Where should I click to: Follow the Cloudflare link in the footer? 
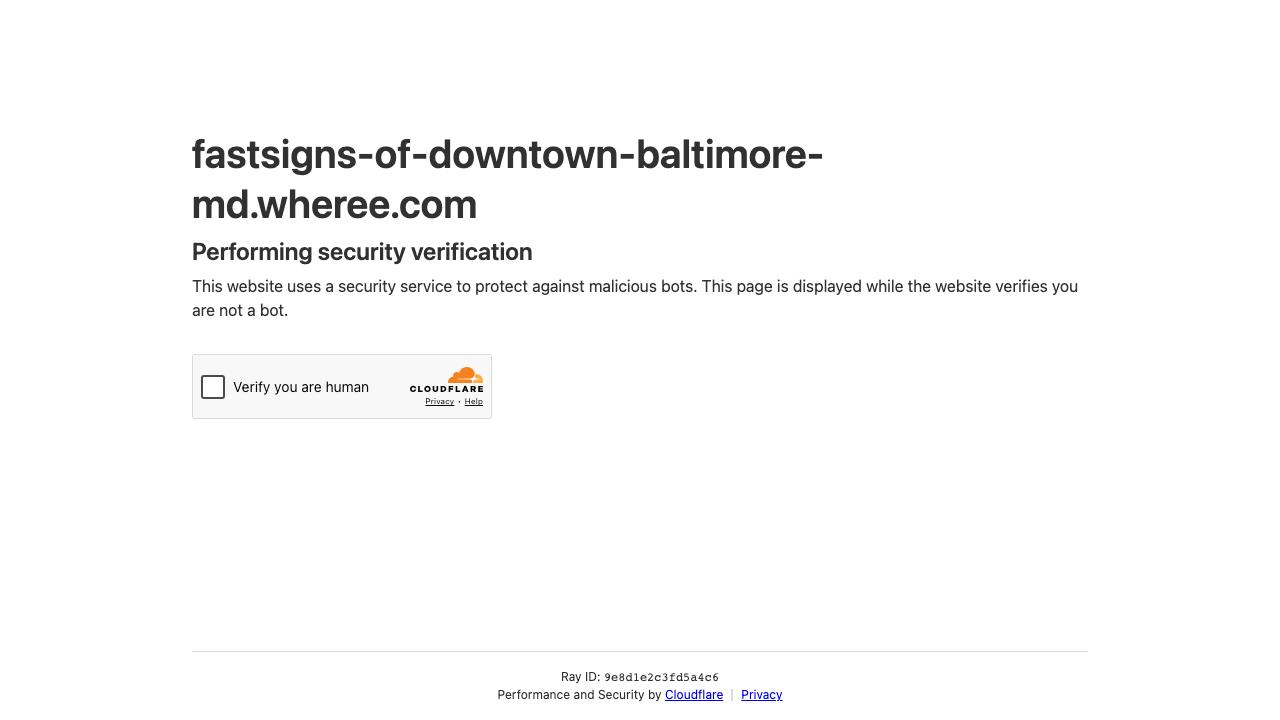click(x=693, y=695)
